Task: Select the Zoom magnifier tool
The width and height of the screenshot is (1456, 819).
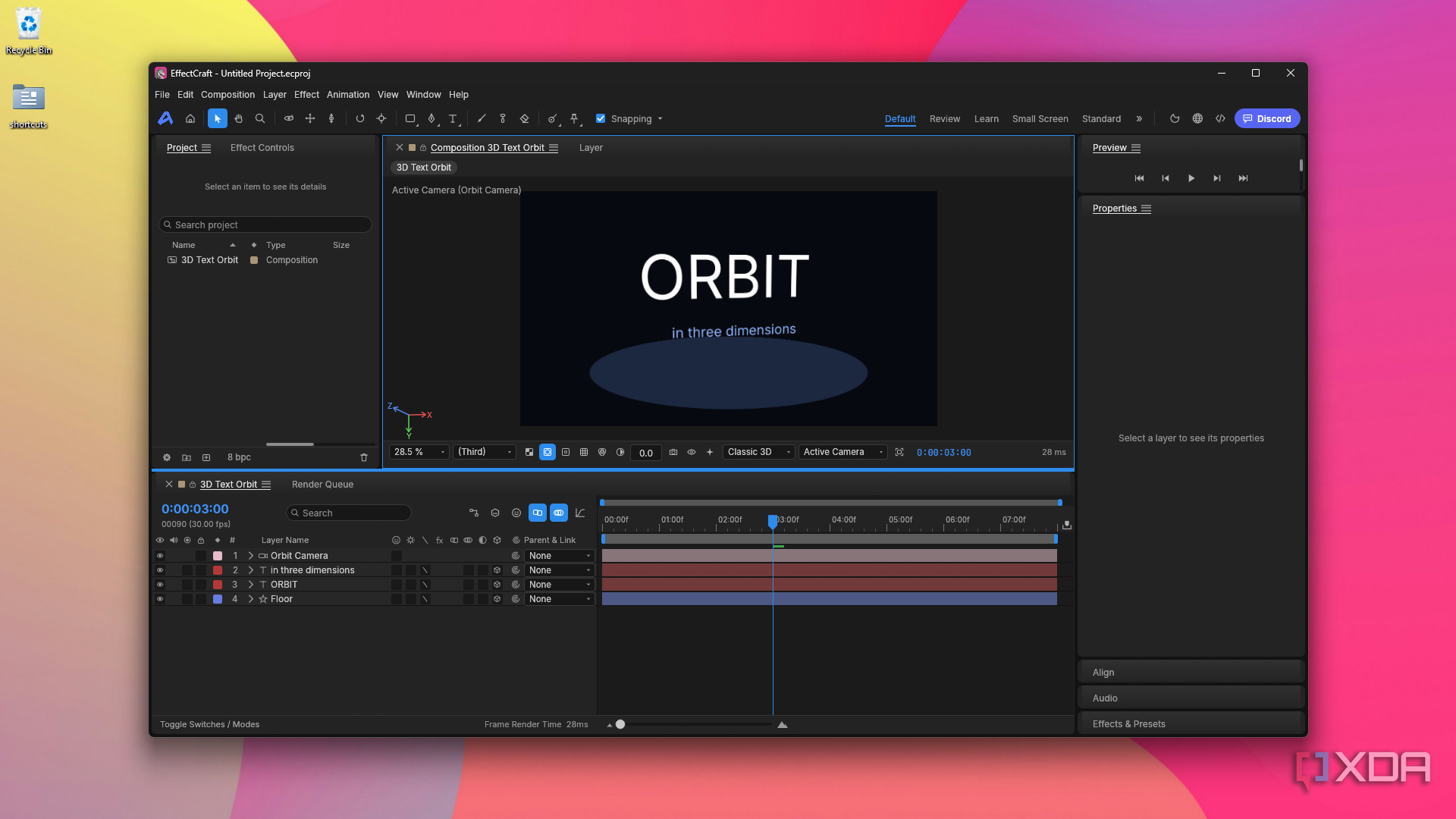Action: pos(260,118)
